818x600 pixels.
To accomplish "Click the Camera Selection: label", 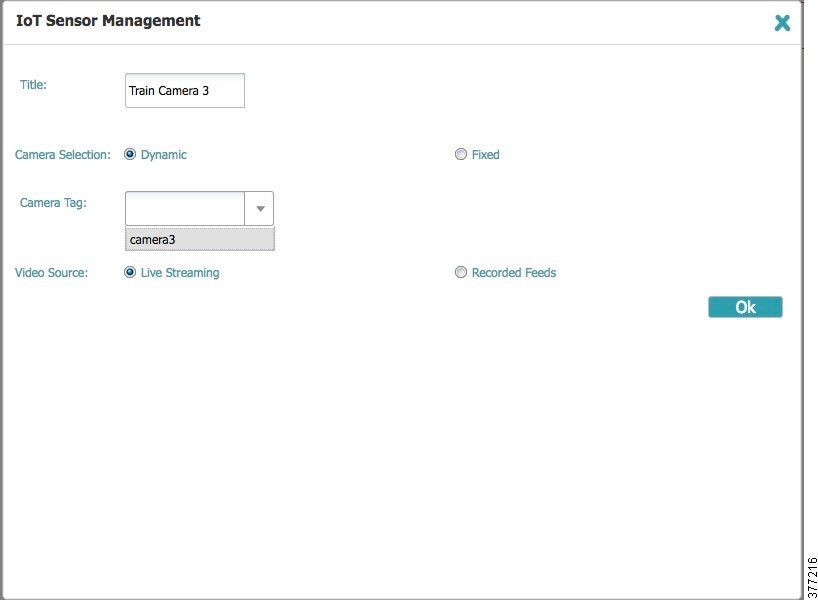I will [x=63, y=155].
